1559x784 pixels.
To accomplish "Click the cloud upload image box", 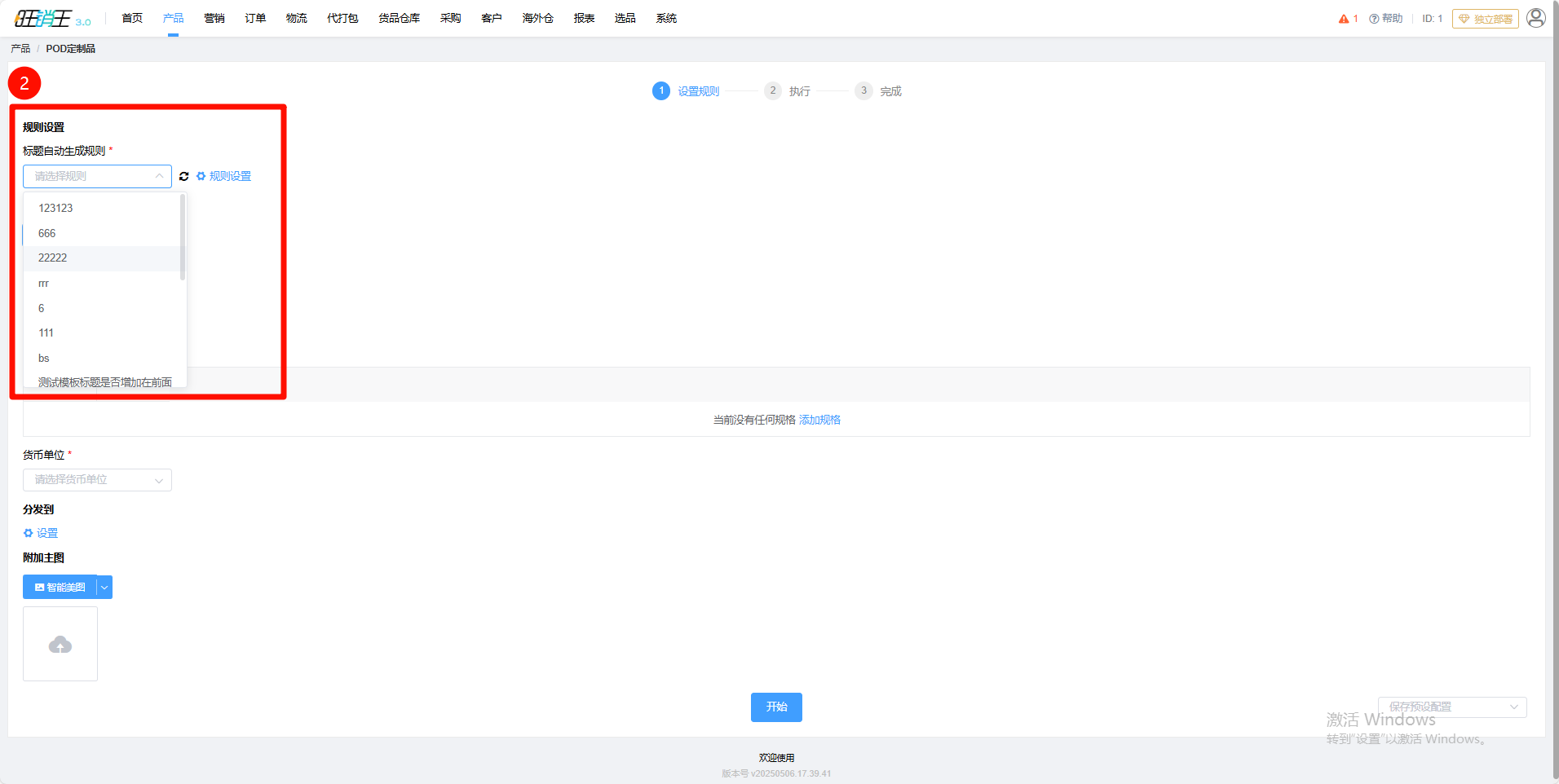I will 60,644.
